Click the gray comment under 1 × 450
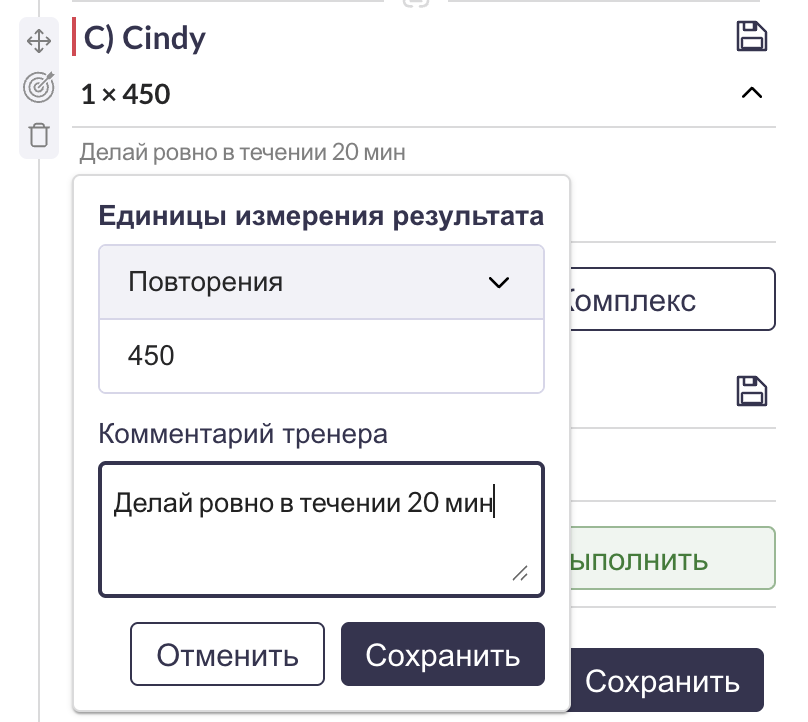Screen dimensions: 808x722 point(242,153)
